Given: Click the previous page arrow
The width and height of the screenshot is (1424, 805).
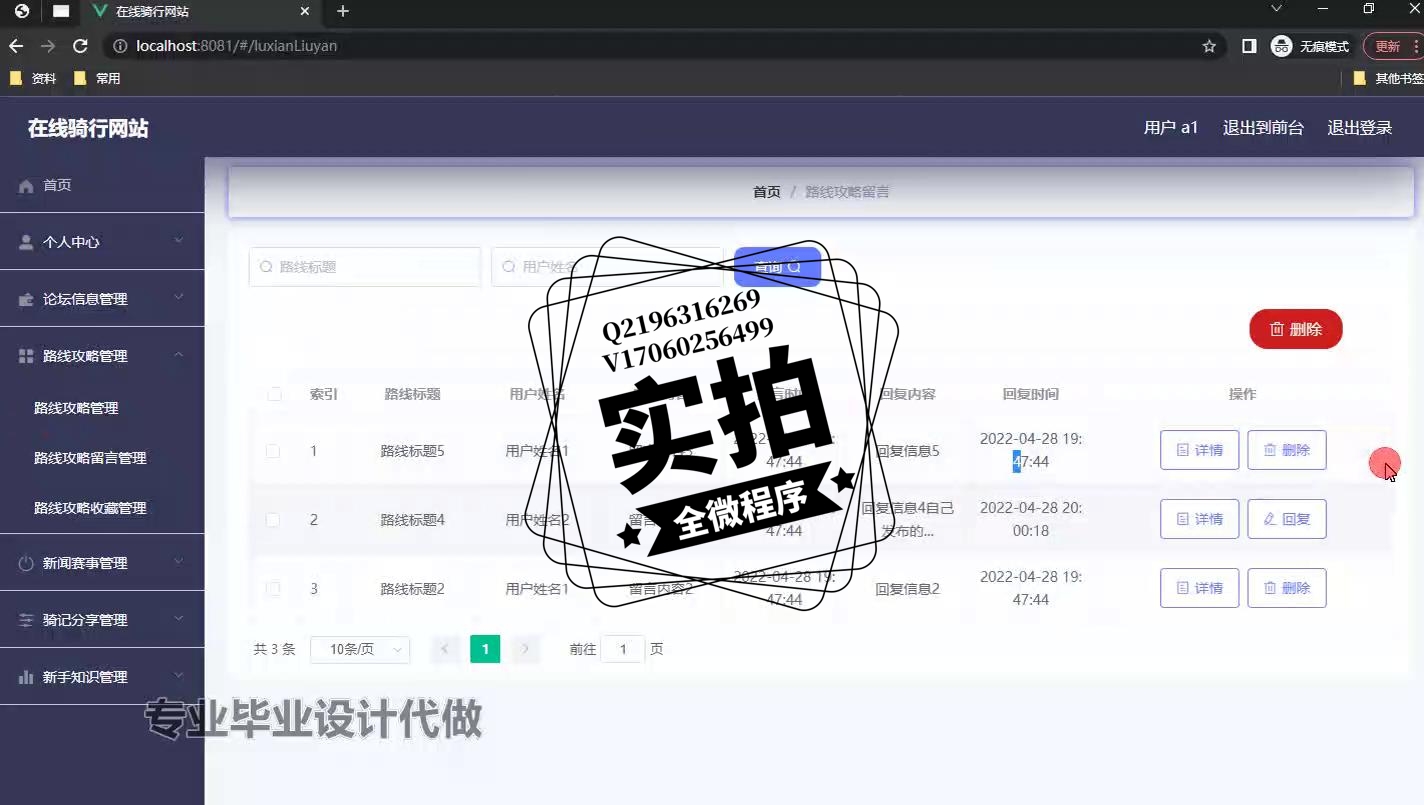Looking at the screenshot, I should 446,650.
